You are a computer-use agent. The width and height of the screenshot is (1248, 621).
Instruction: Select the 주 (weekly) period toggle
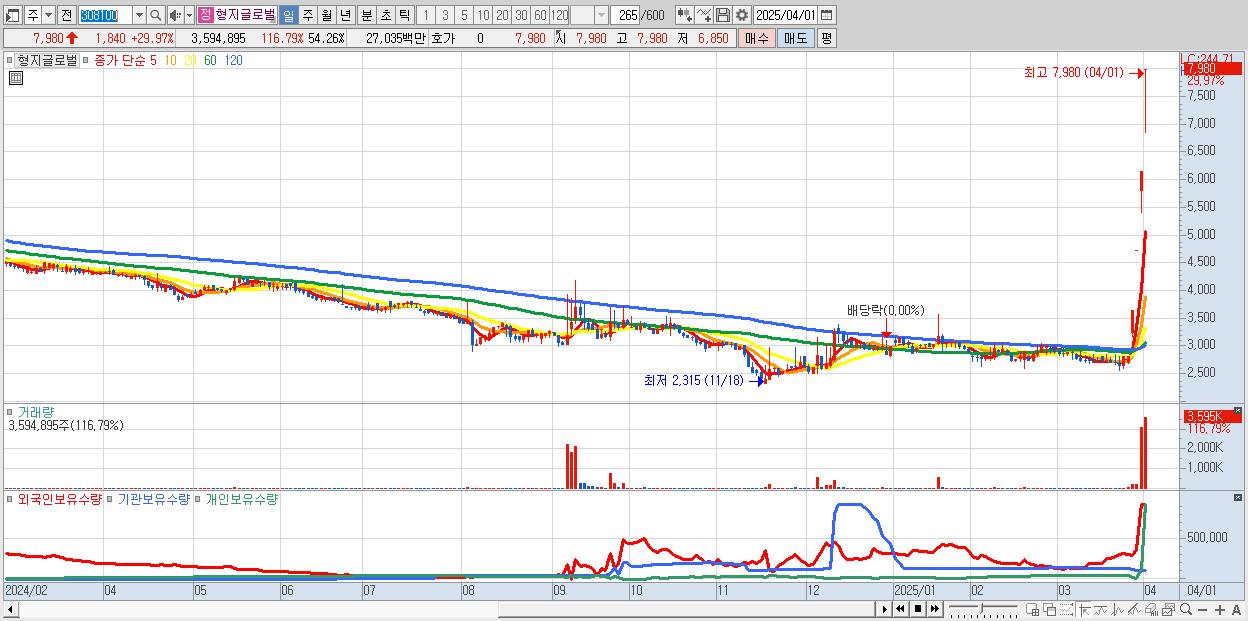click(x=307, y=15)
